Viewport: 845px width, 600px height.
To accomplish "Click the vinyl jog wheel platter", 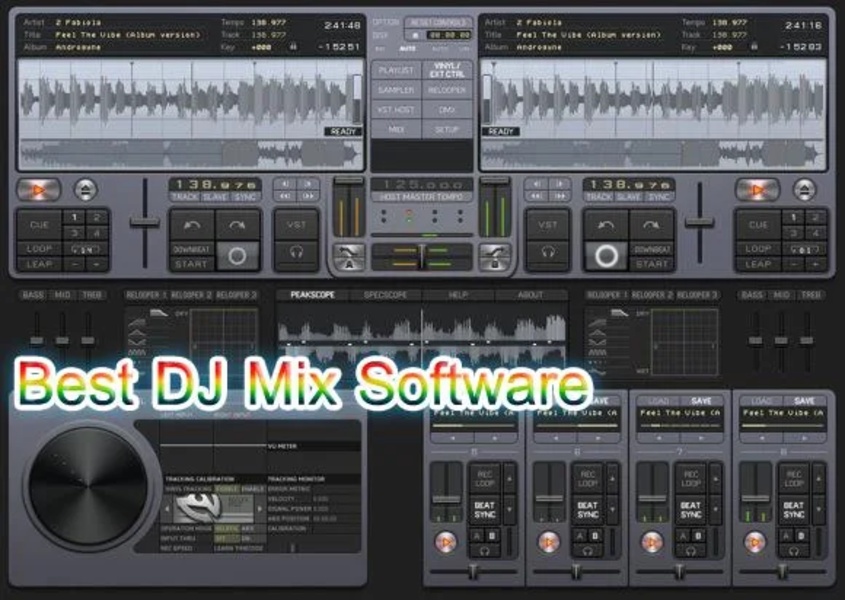I will tap(88, 486).
